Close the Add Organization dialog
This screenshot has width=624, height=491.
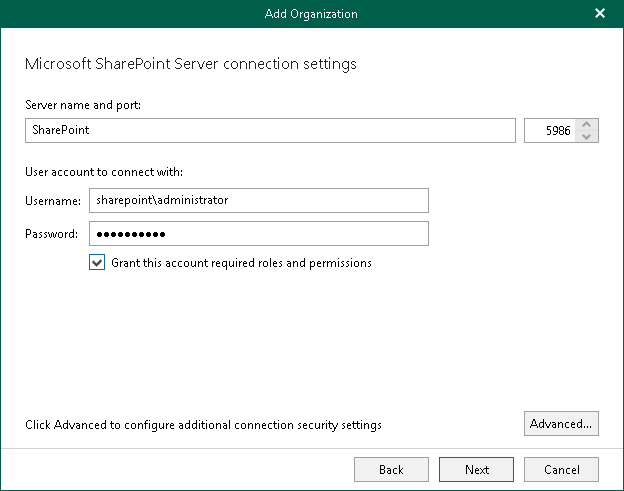click(x=600, y=14)
